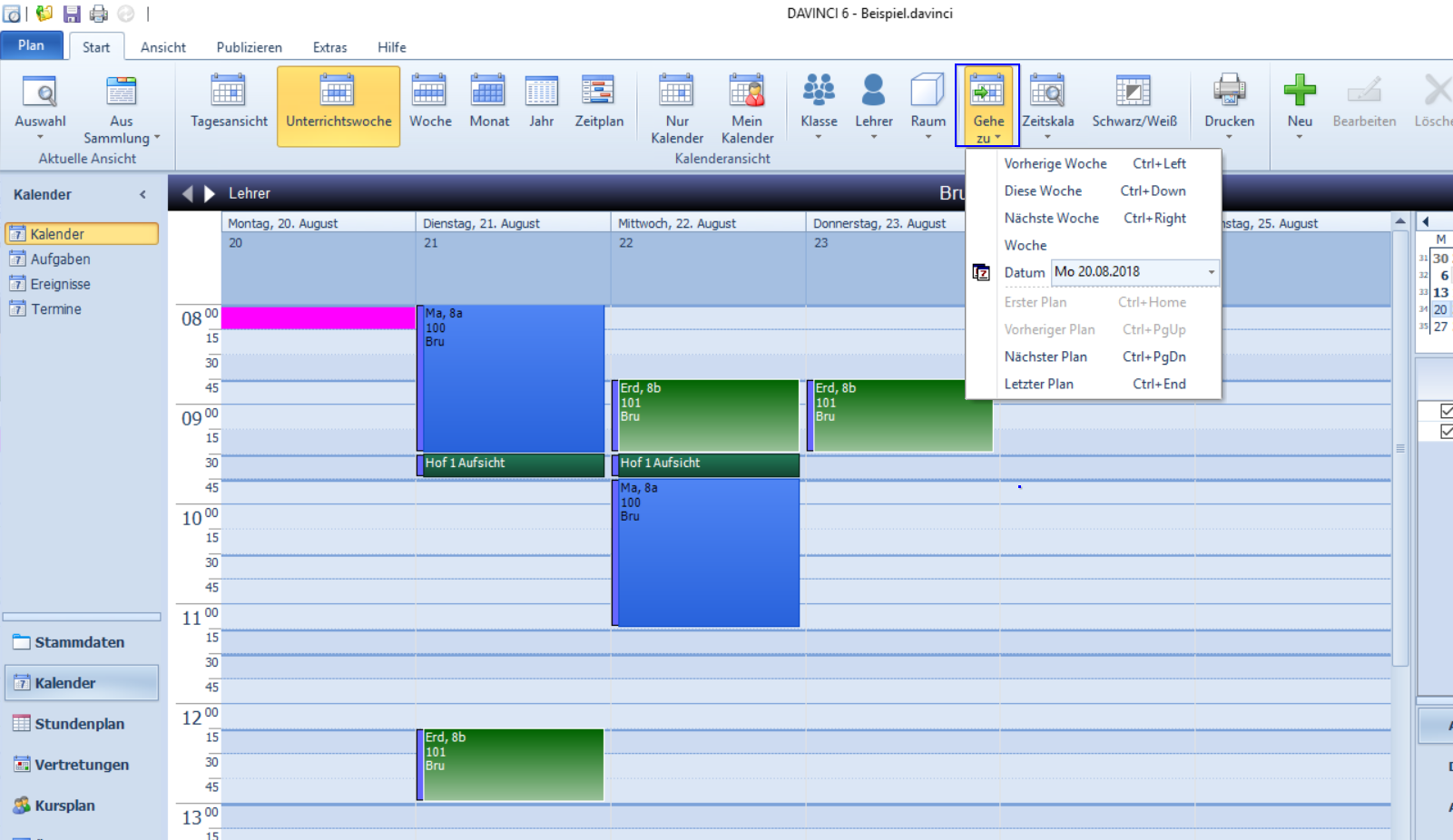Click the Bearbeiten edit icon
Viewport: 1453px width, 840px height.
[x=1364, y=91]
